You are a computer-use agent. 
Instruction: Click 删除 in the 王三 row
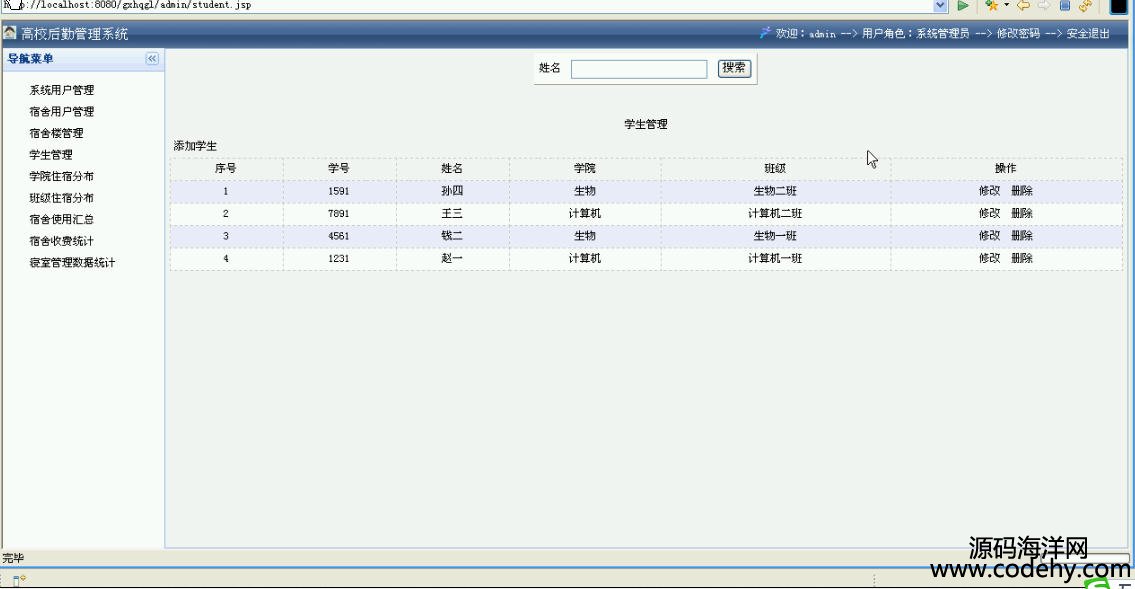point(1022,213)
